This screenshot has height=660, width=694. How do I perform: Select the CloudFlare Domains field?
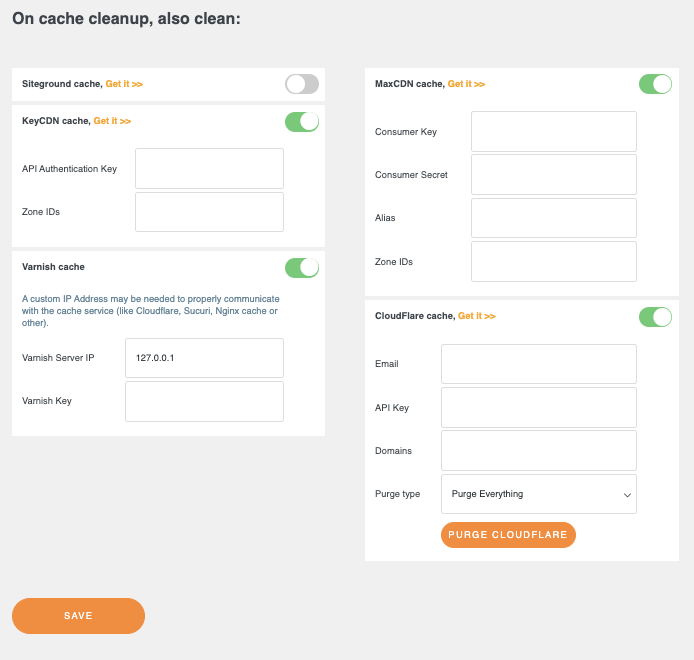pyautogui.click(x=539, y=451)
